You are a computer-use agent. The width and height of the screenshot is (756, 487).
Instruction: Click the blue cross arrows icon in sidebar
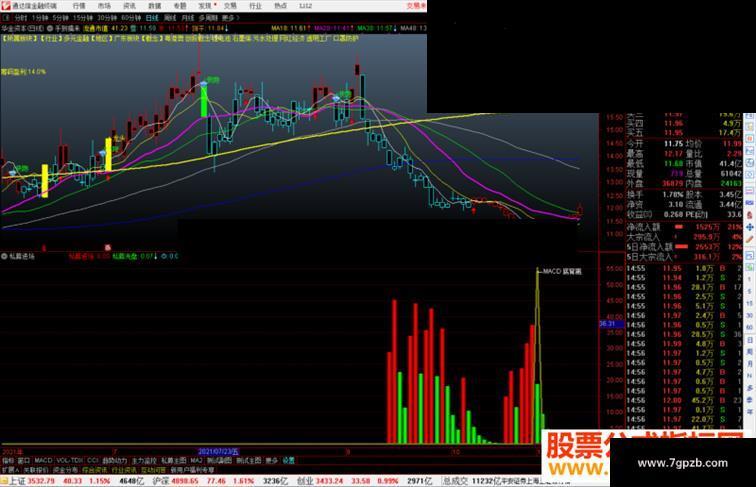750,227
